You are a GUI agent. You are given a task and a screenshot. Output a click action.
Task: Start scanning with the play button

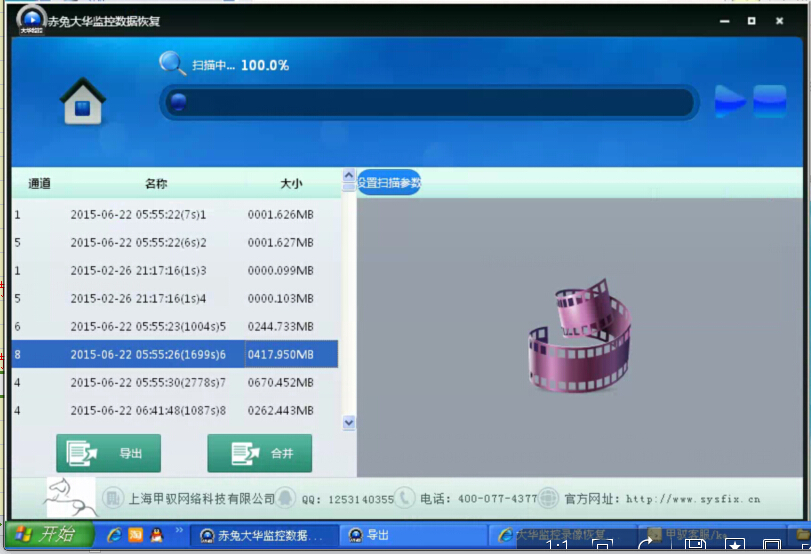point(730,101)
